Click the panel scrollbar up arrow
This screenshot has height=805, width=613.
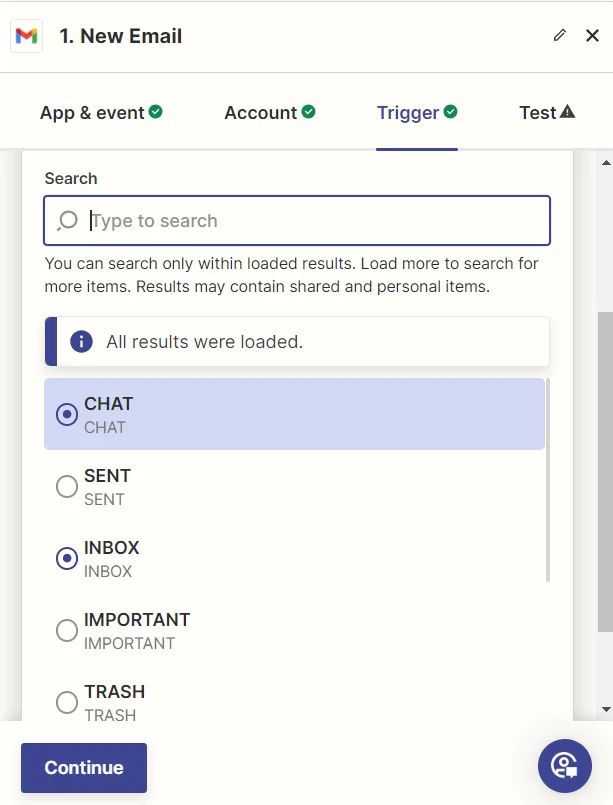(x=606, y=163)
